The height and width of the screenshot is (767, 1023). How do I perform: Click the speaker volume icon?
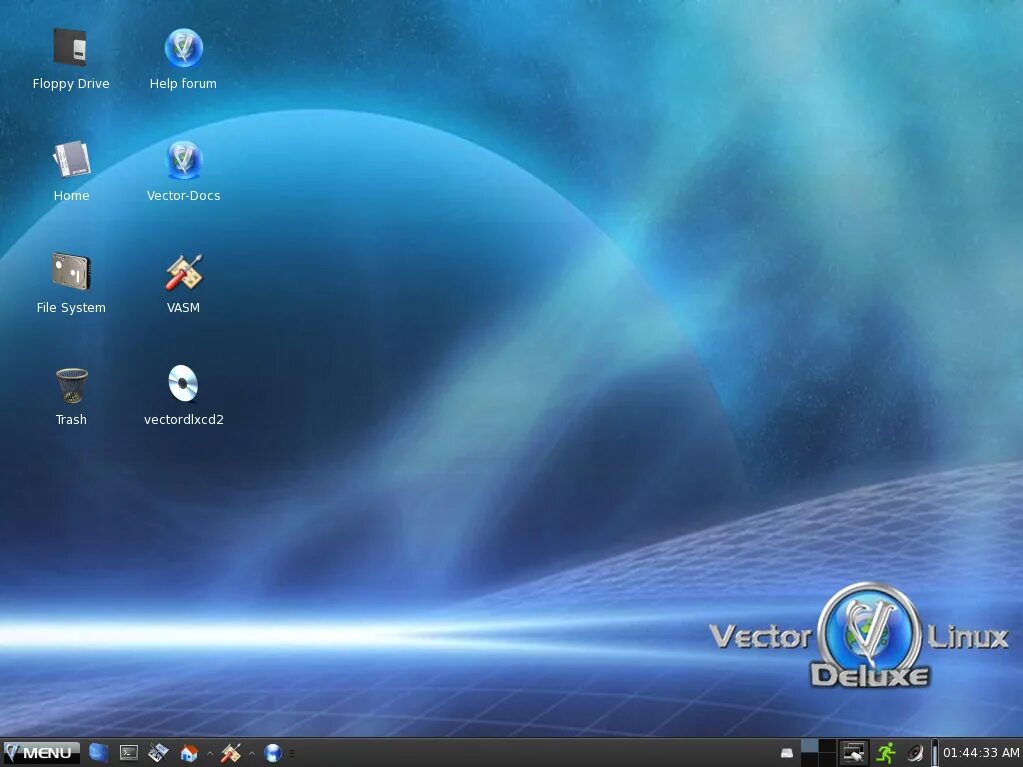(x=915, y=753)
